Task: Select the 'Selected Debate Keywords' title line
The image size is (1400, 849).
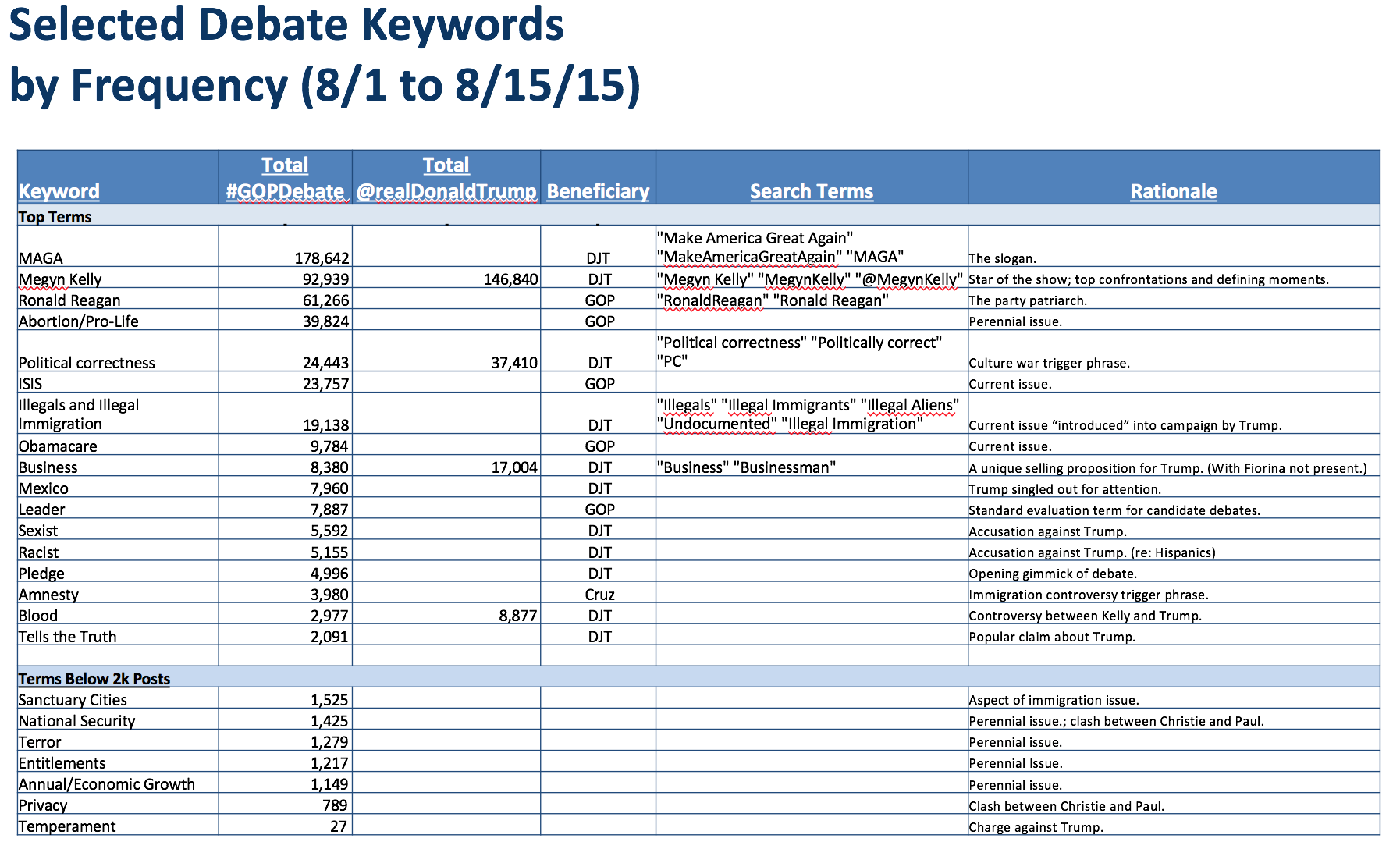Action: (286, 24)
